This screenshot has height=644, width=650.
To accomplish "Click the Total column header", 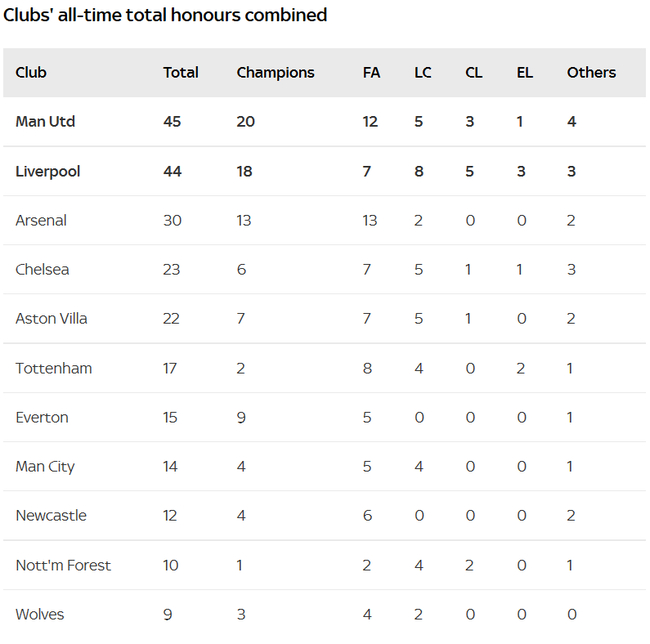I will pos(181,73).
